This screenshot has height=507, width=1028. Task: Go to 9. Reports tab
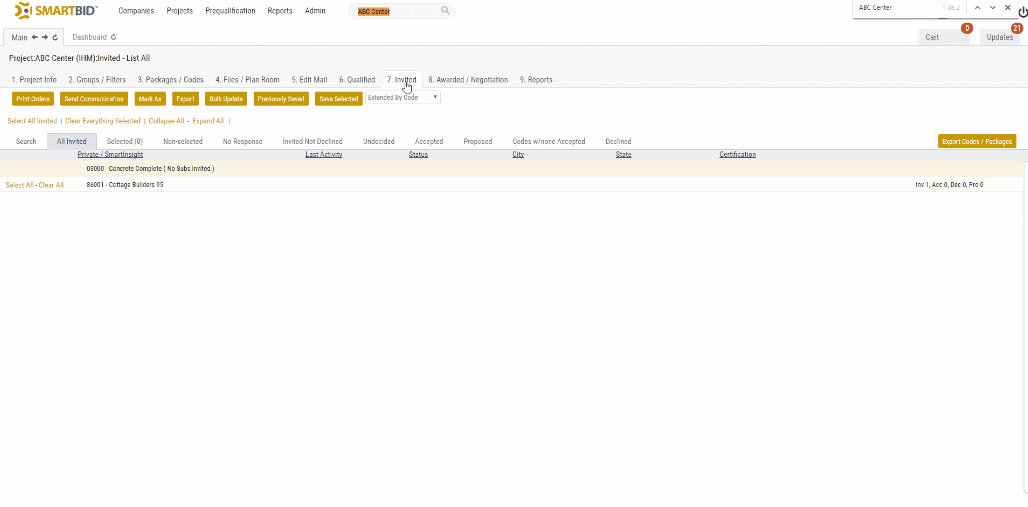pos(536,79)
